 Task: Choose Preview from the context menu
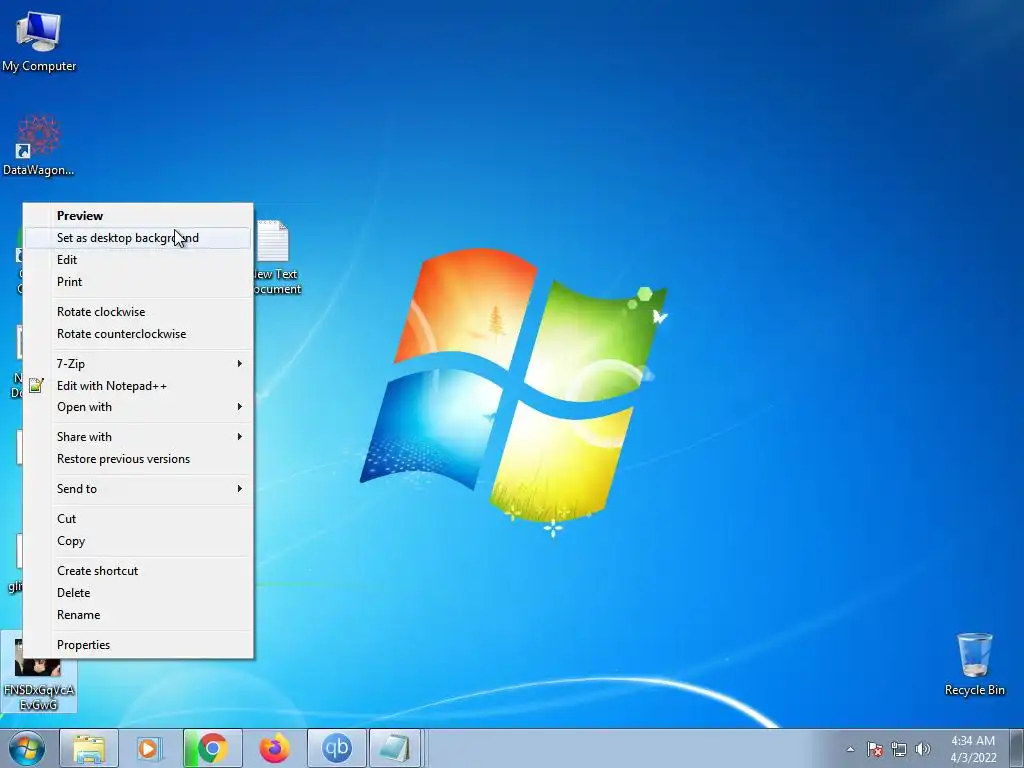pos(138,216)
